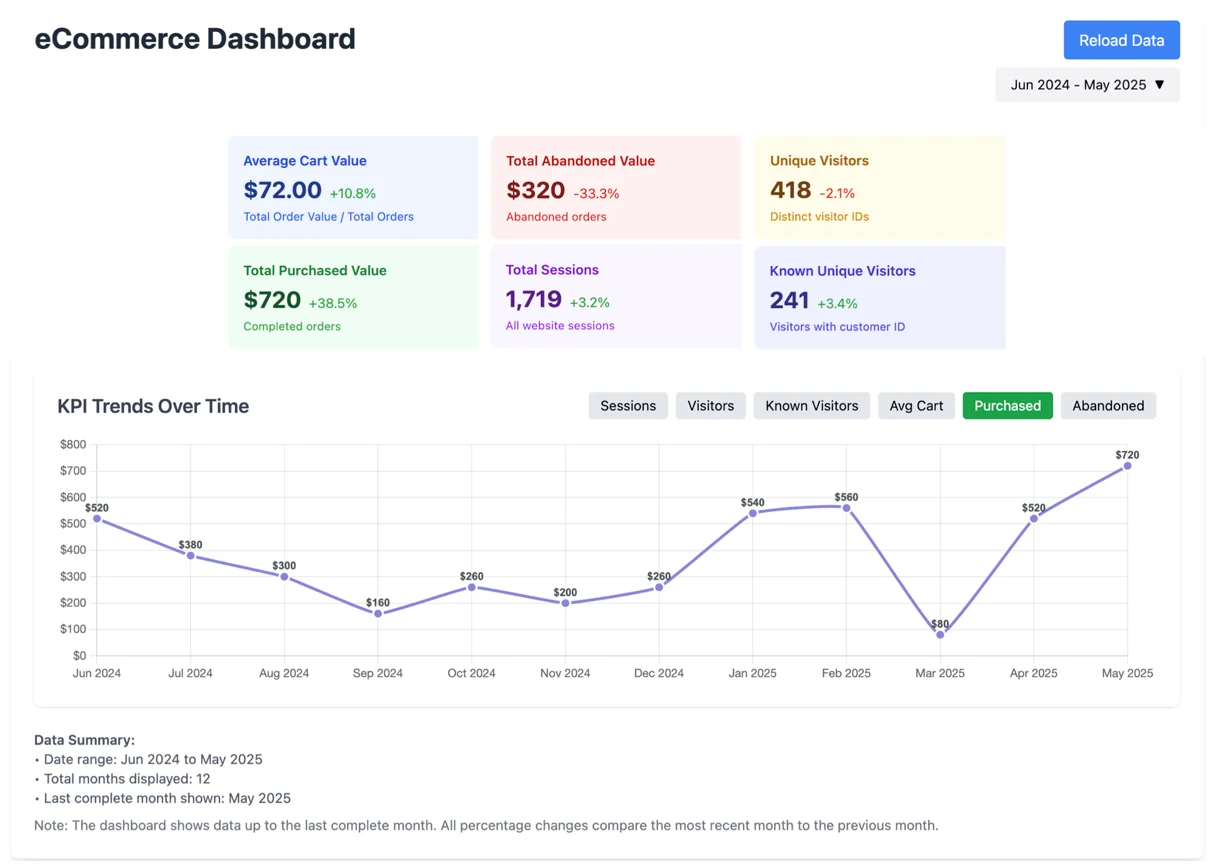Pick the Feb 2025 $560 data point
The height and width of the screenshot is (865, 1212).
846,508
